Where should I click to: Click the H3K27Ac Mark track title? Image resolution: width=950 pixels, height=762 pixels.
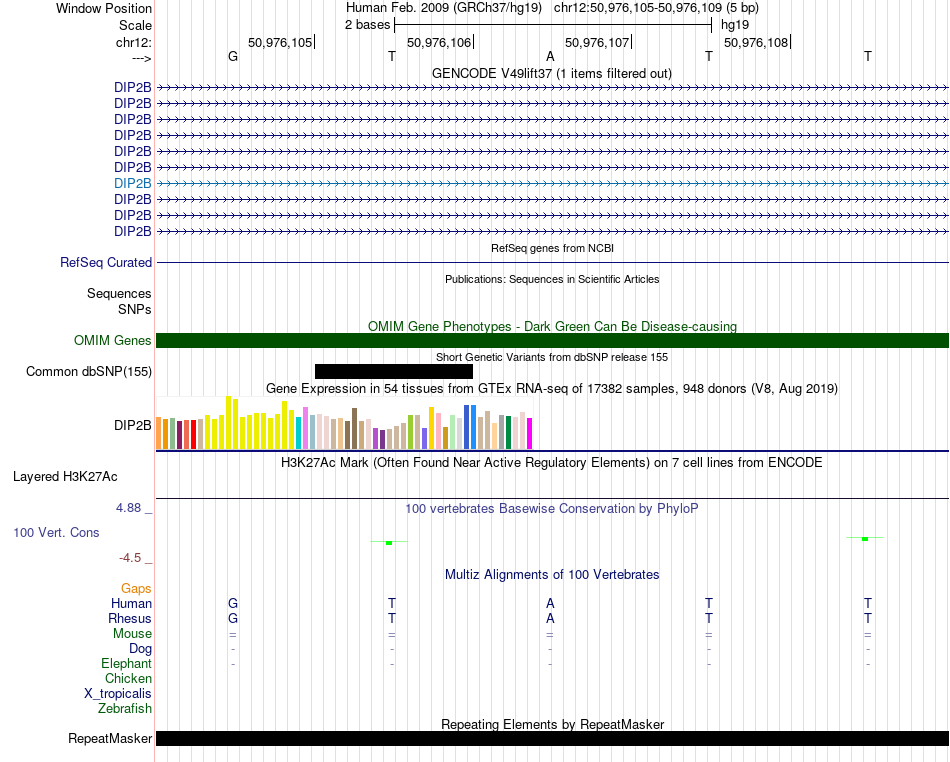click(x=552, y=463)
